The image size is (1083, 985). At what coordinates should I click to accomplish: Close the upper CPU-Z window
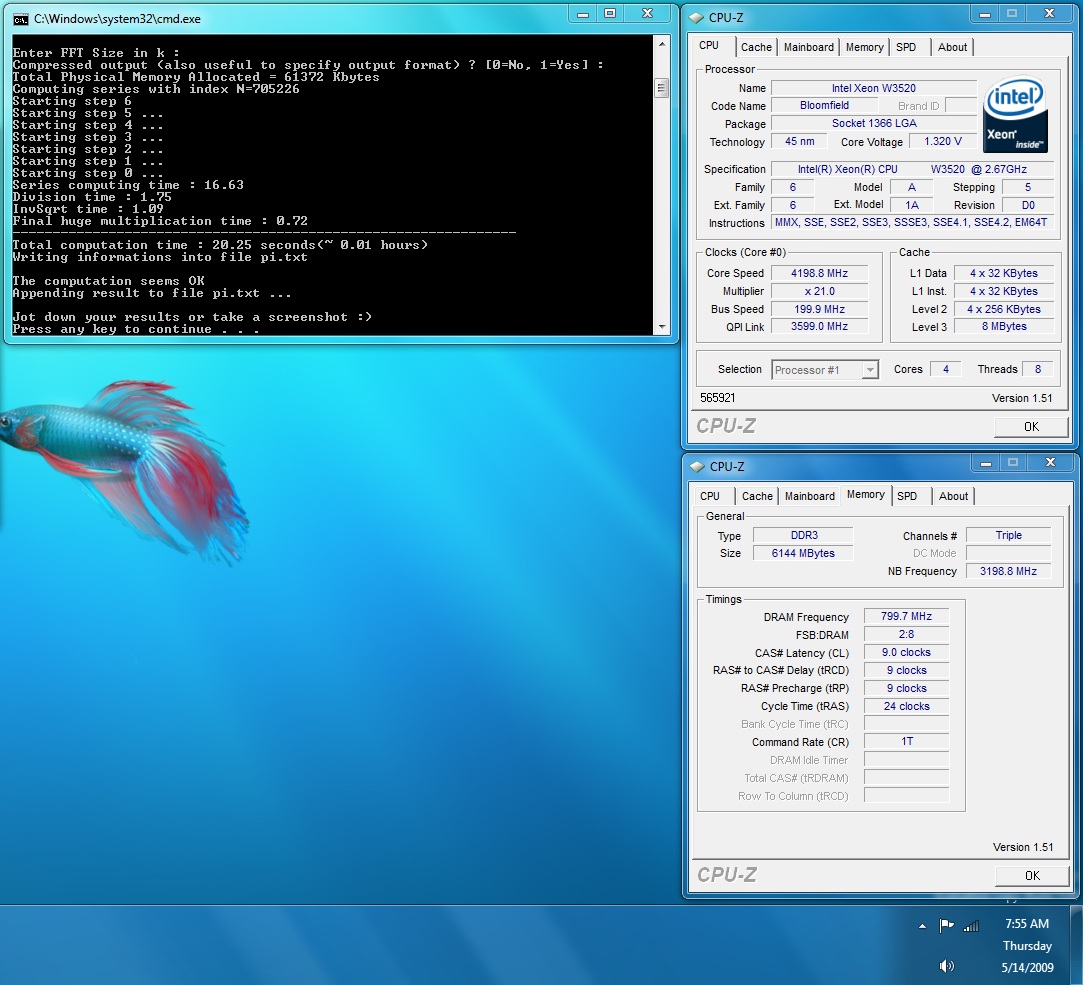(x=1049, y=14)
